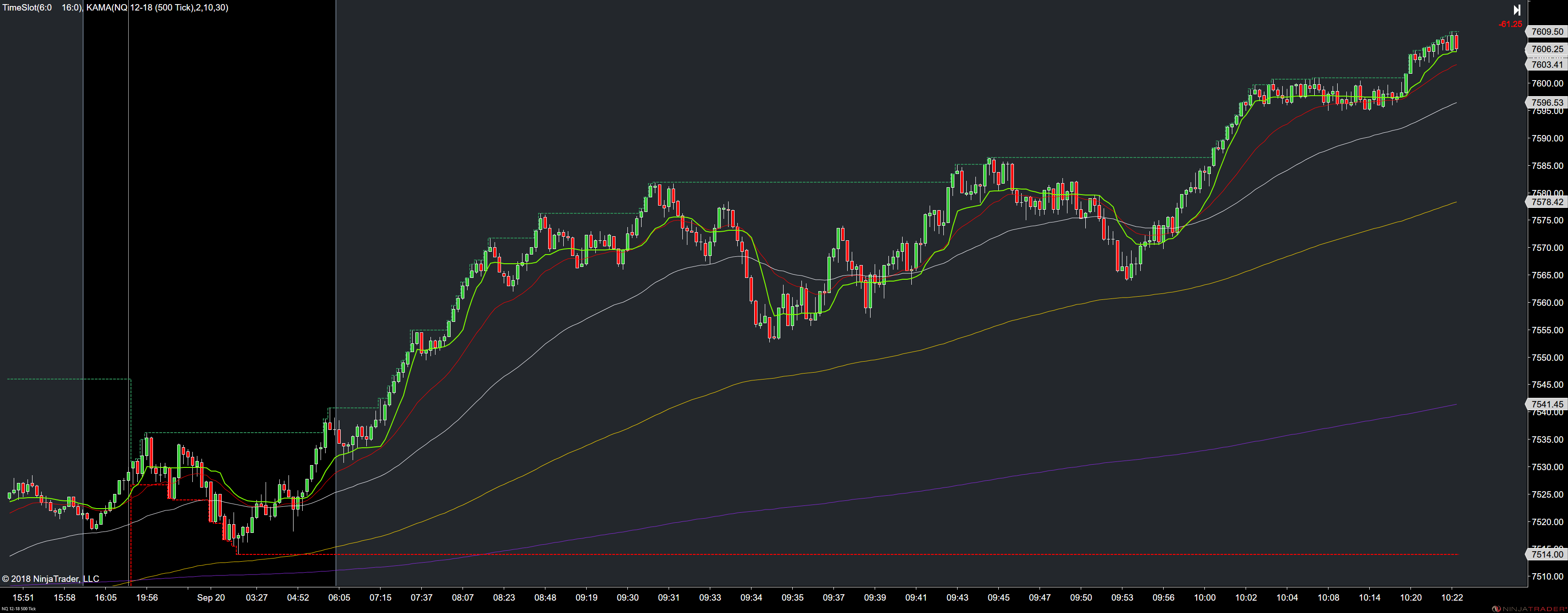The width and height of the screenshot is (1568, 613).
Task: Select the 7550.00 price axis label
Action: coord(1547,358)
